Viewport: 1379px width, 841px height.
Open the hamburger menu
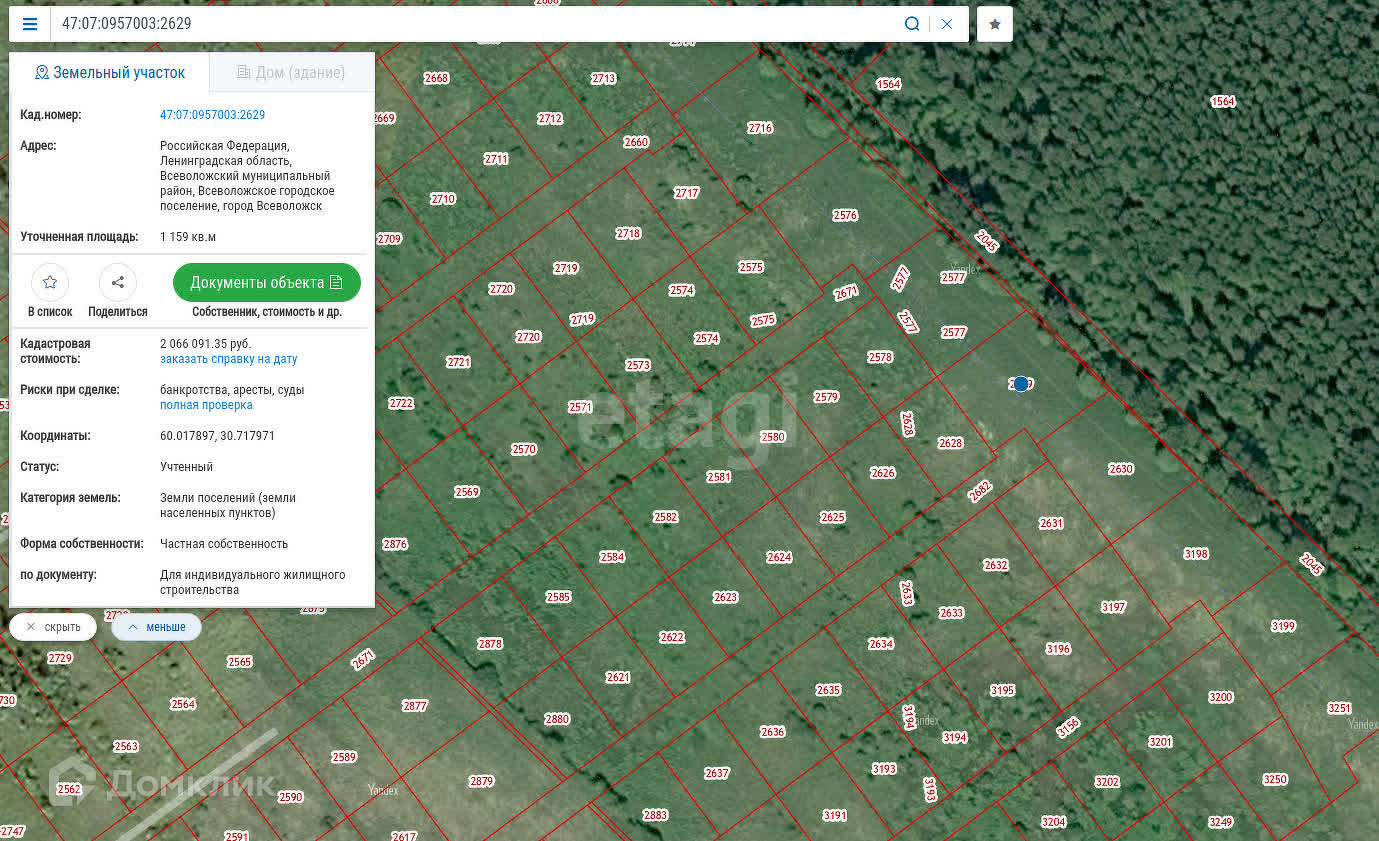point(30,24)
